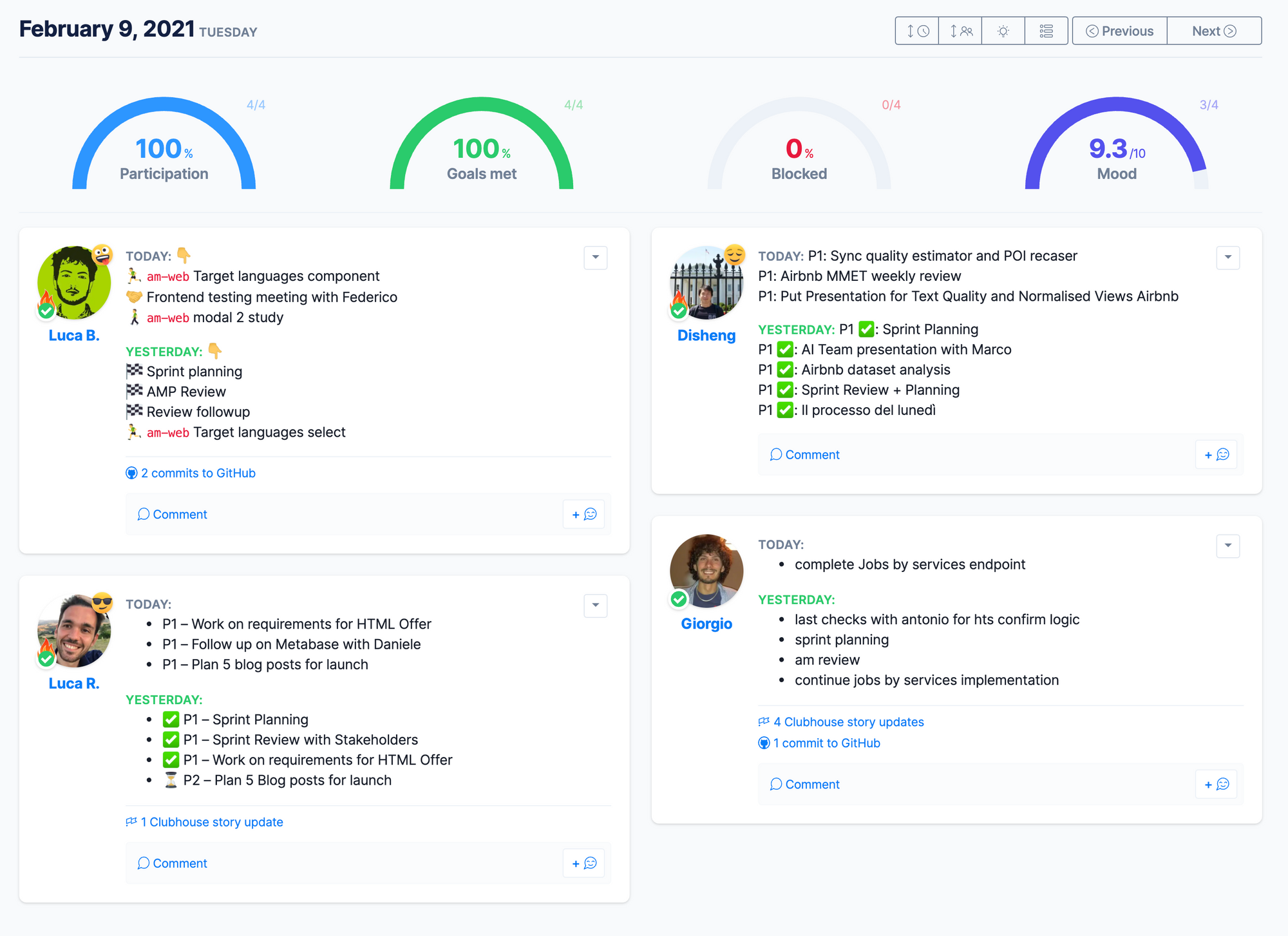This screenshot has height=936, width=1288.
Task: Switch to list view icon
Action: click(1046, 31)
